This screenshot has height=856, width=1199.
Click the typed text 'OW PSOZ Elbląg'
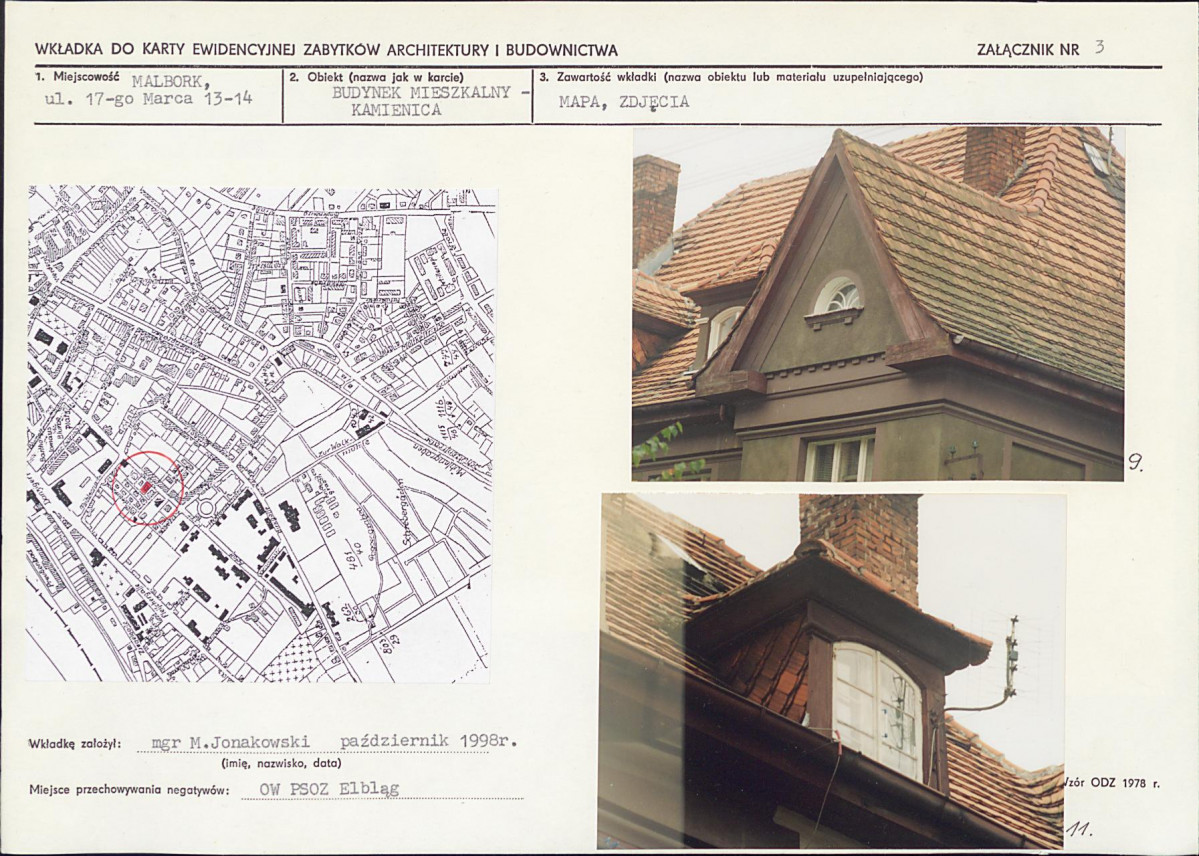pos(329,789)
